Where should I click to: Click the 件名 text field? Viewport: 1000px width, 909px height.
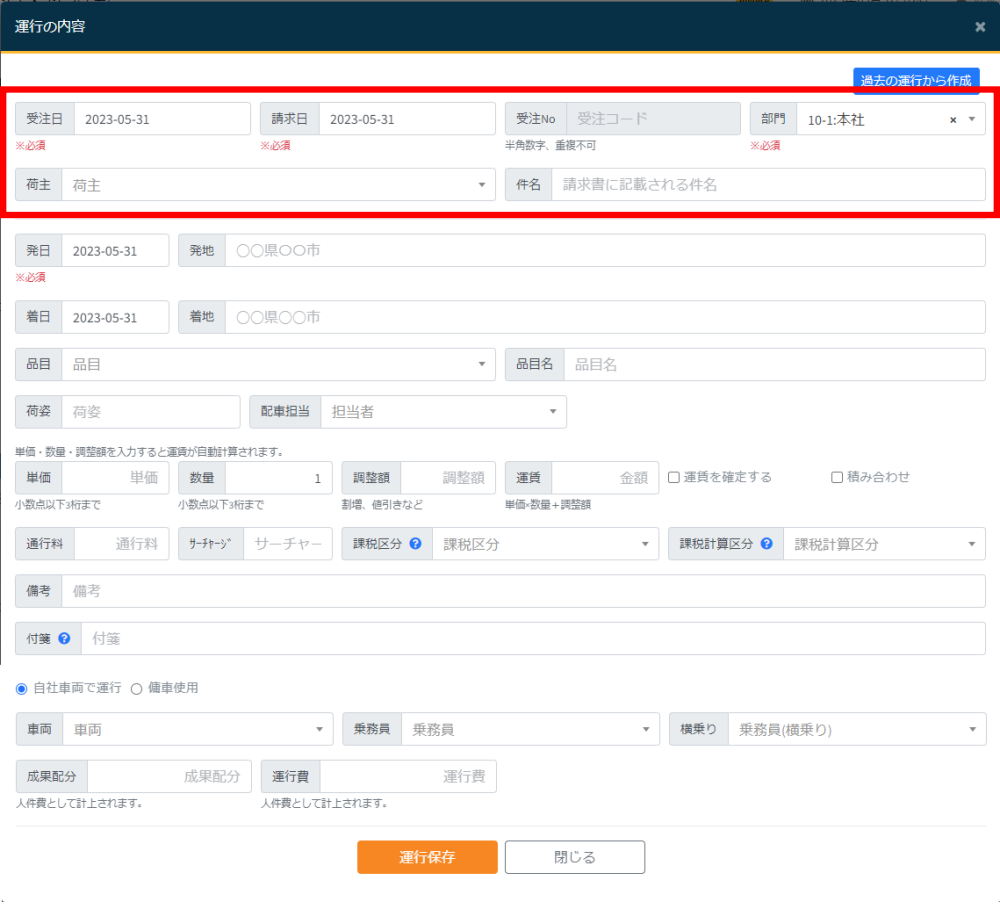pos(767,185)
